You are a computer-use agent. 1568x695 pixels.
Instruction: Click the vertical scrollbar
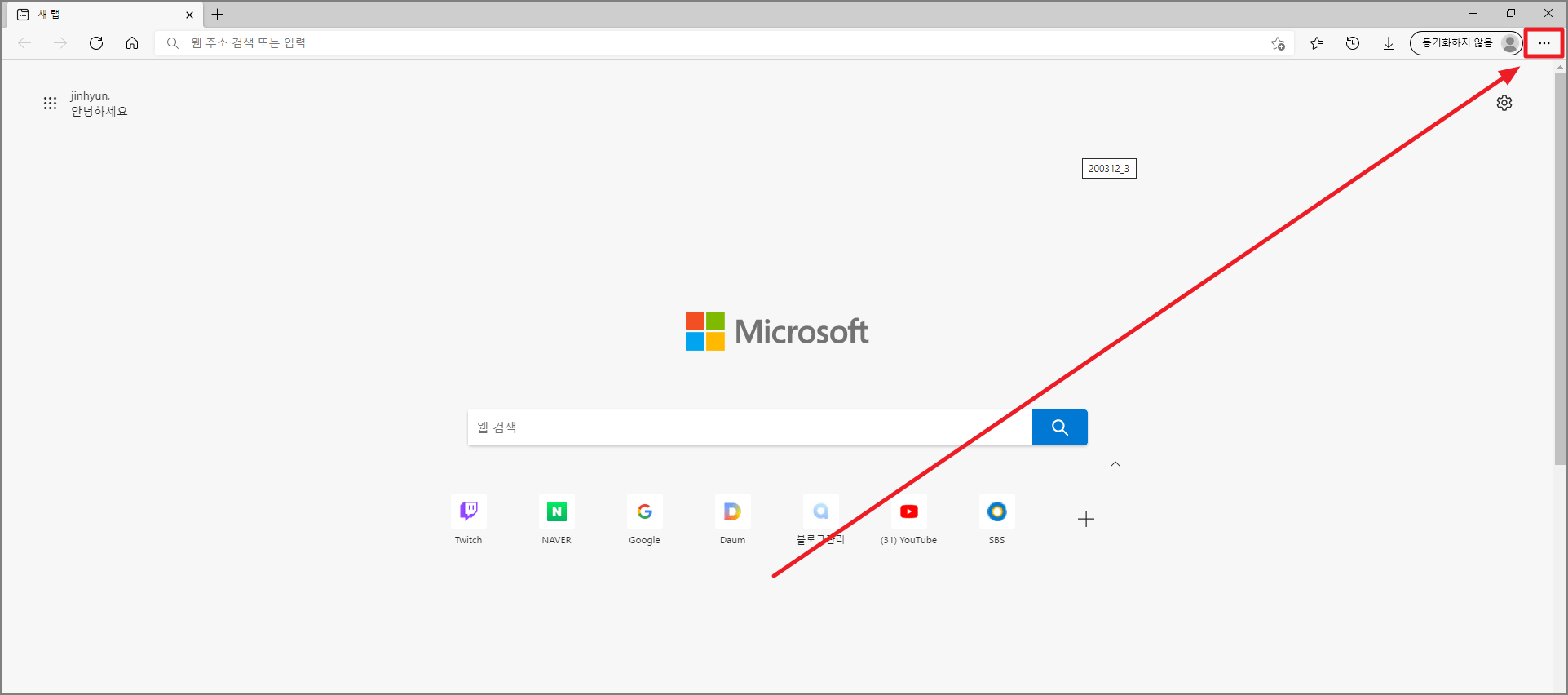[x=1560, y=269]
